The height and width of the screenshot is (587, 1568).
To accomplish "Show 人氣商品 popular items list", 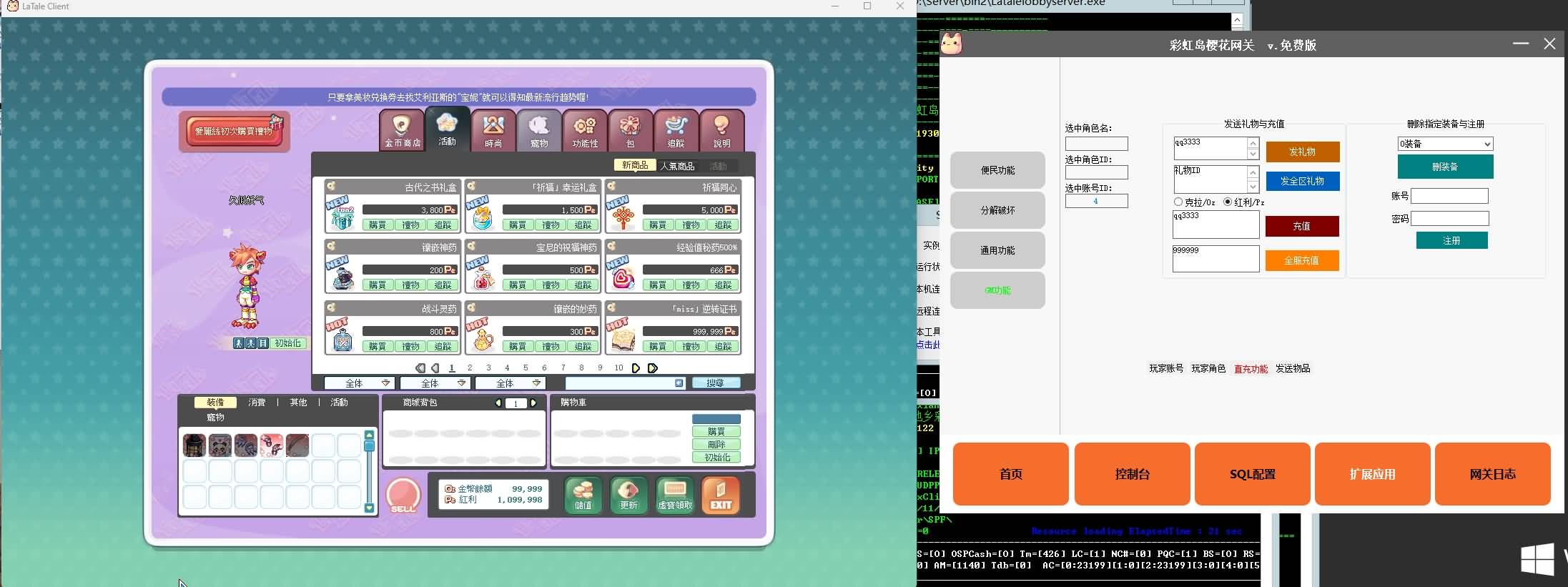I will tap(677, 166).
